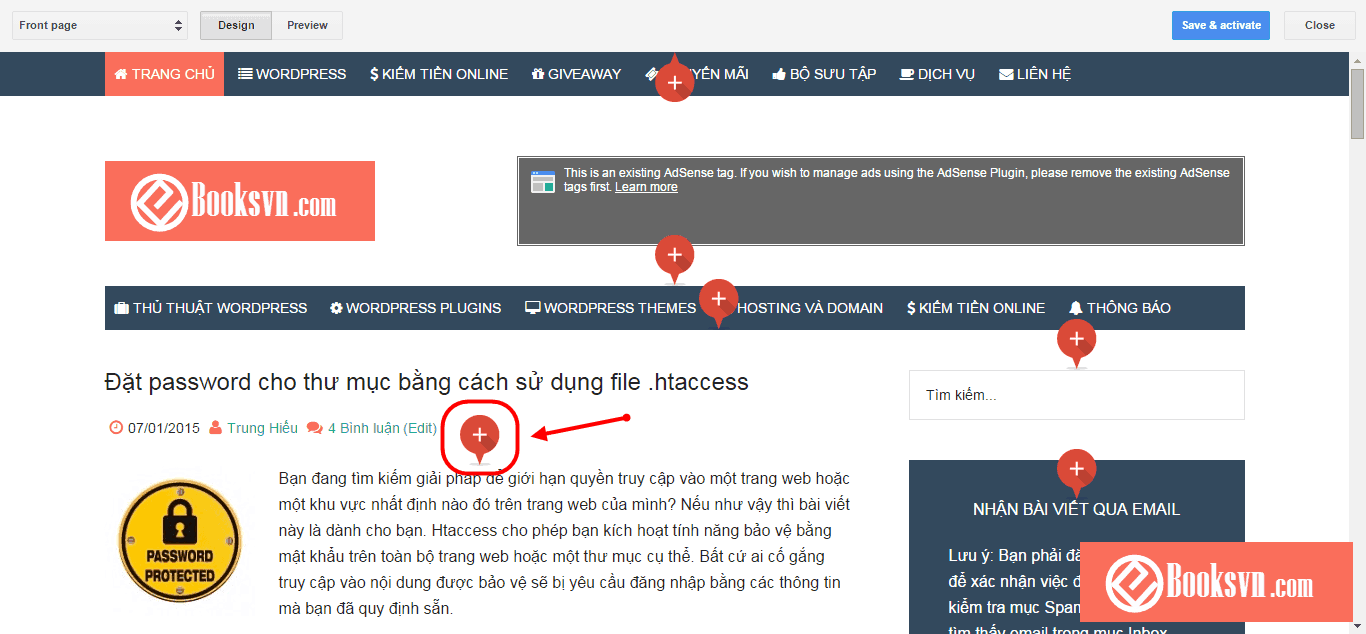The height and width of the screenshot is (634, 1366).
Task: Click the Tìm kiếm search field
Action: coord(1076,395)
